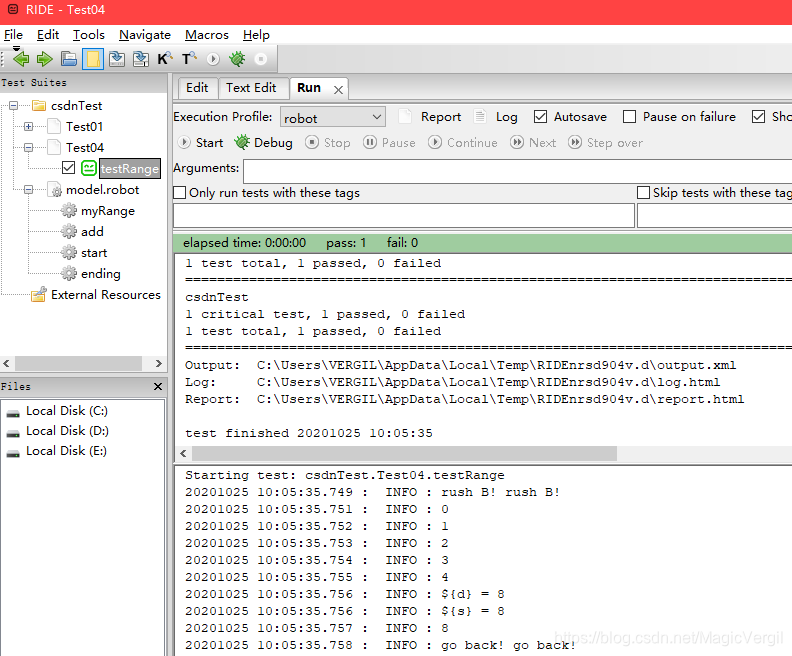Enable Skip tests with these tags checkbox

(x=644, y=193)
